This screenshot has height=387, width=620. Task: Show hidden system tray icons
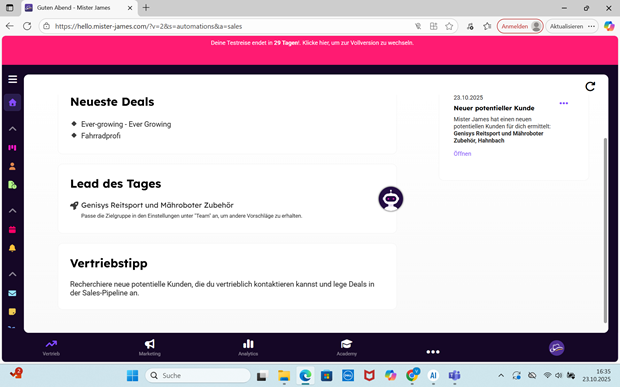click(501, 376)
